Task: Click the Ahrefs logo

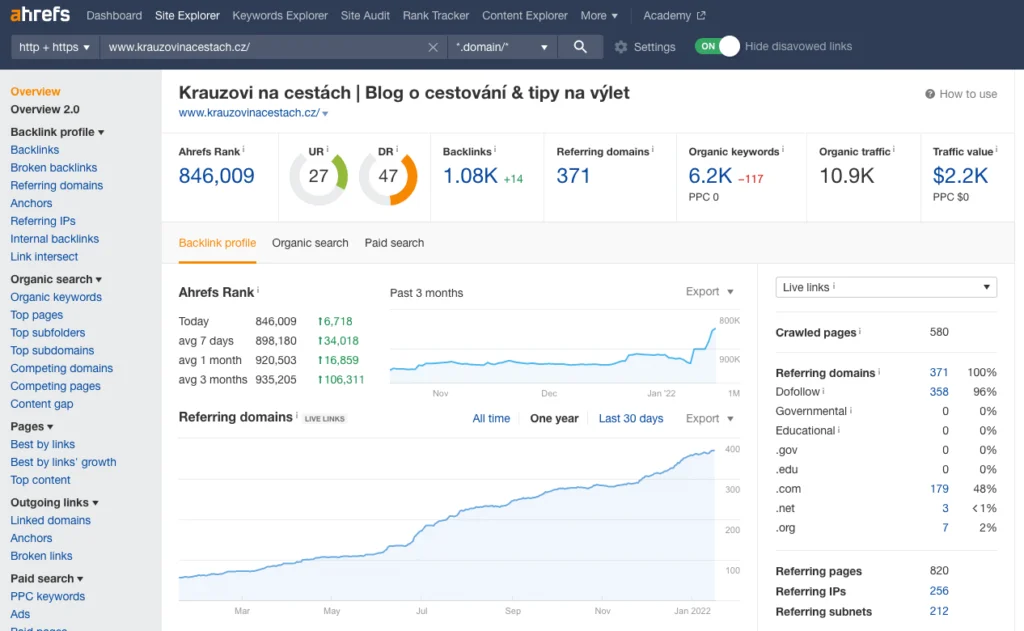Action: click(x=41, y=15)
